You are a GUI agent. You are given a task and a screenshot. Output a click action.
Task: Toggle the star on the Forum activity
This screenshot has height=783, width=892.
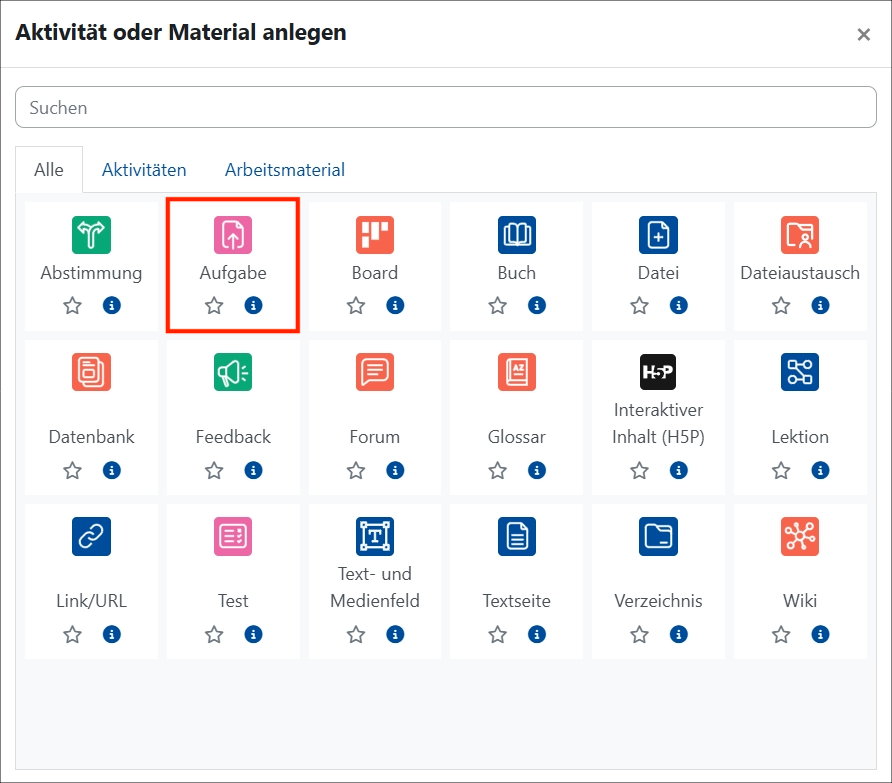click(x=355, y=470)
